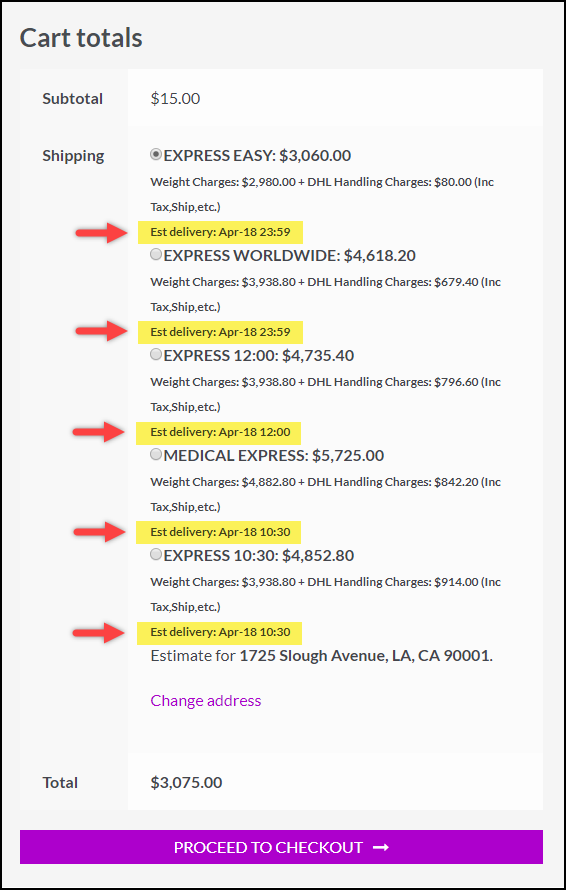Image resolution: width=566 pixels, height=890 pixels.
Task: Select the EXPRESS 12:00 radio button
Action: (x=156, y=355)
